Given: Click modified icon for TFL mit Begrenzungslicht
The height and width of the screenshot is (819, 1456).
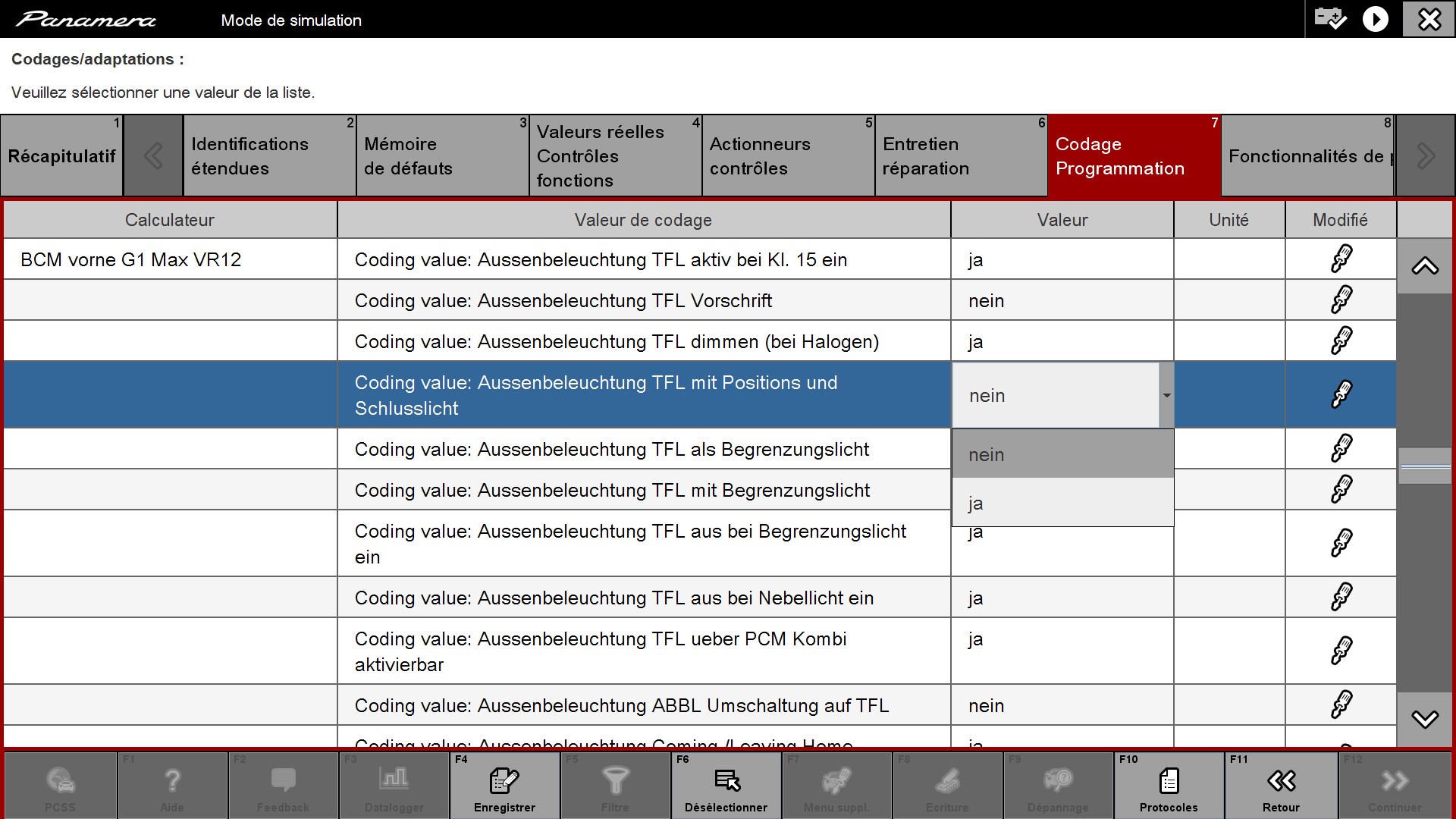Looking at the screenshot, I should [x=1341, y=489].
